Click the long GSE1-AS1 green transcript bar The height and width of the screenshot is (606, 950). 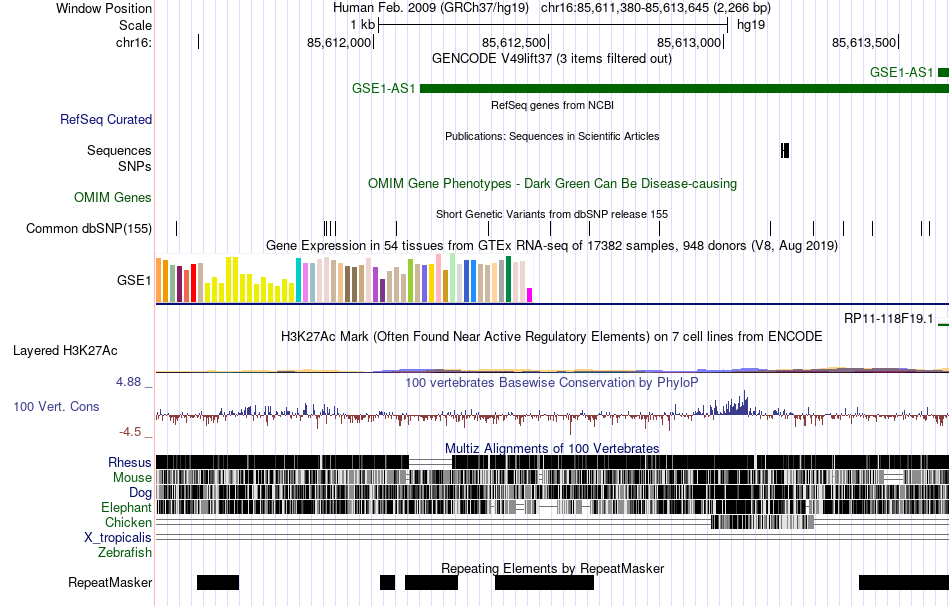tap(685, 88)
